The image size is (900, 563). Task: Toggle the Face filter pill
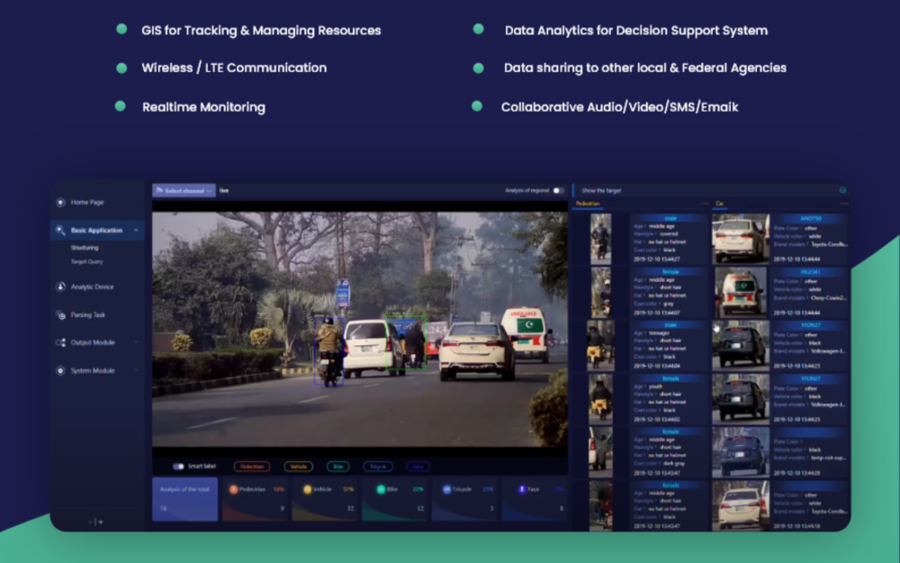tap(418, 467)
